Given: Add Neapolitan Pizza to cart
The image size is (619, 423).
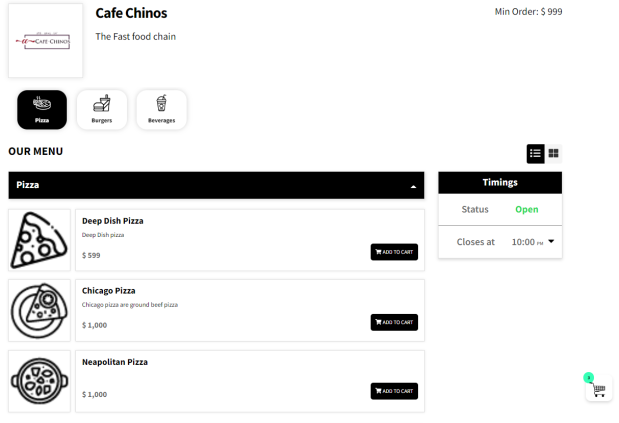Looking at the screenshot, I should 394,391.
